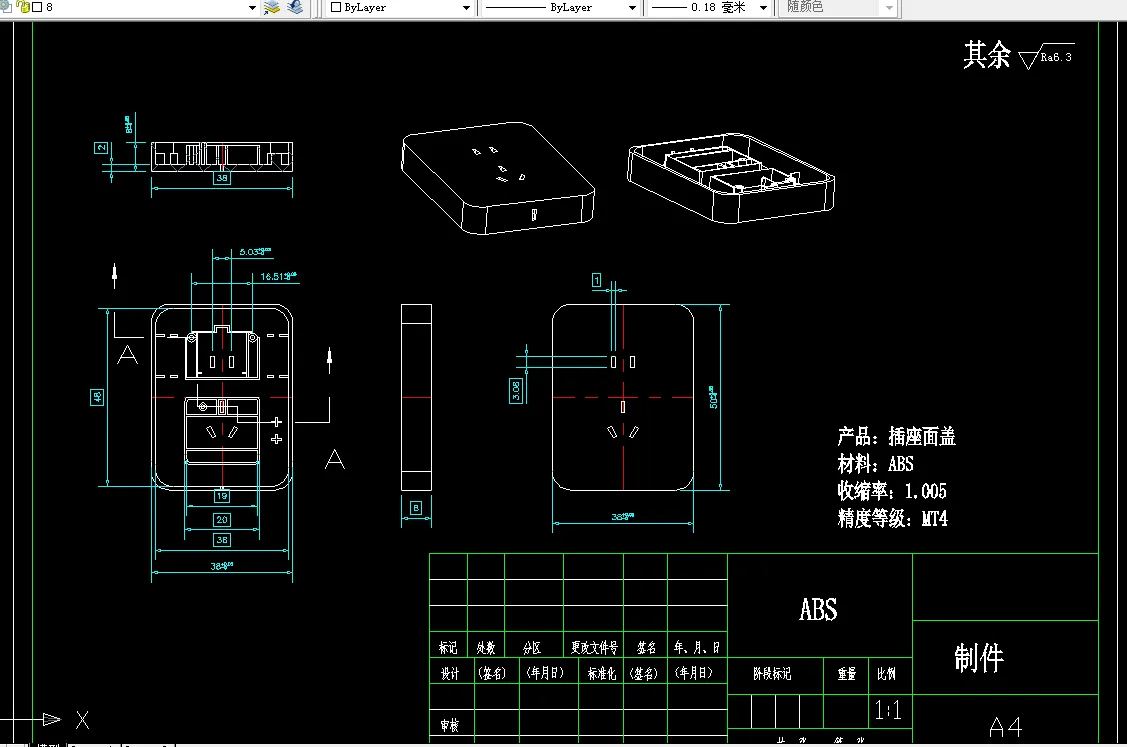This screenshot has height=747, width=1127.
Task: Click the yellow layer lock icon
Action: pos(24,7)
